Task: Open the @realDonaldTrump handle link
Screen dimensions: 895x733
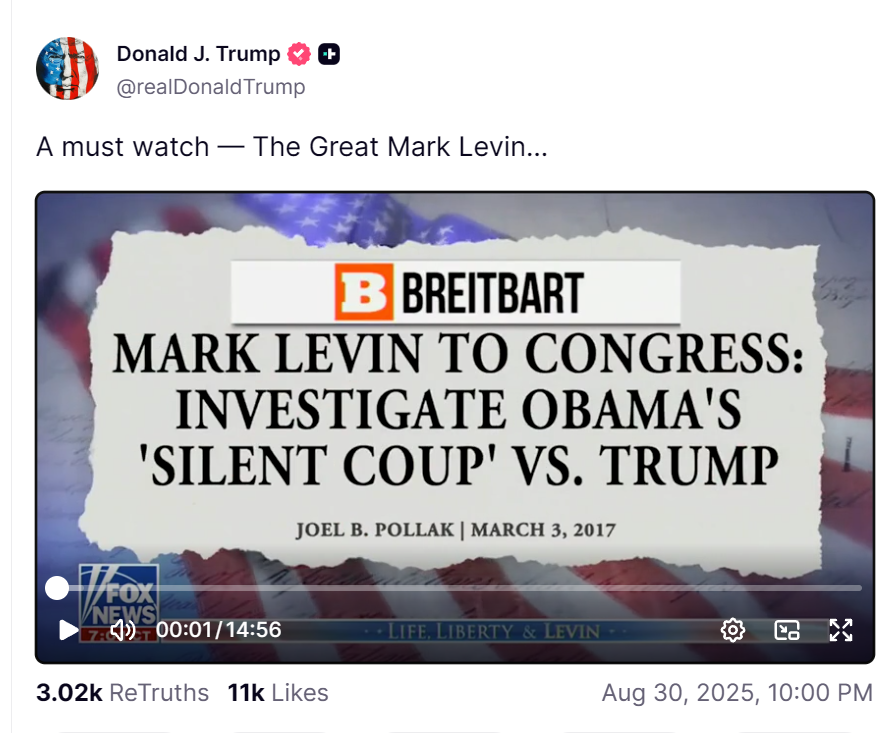Action: (211, 87)
